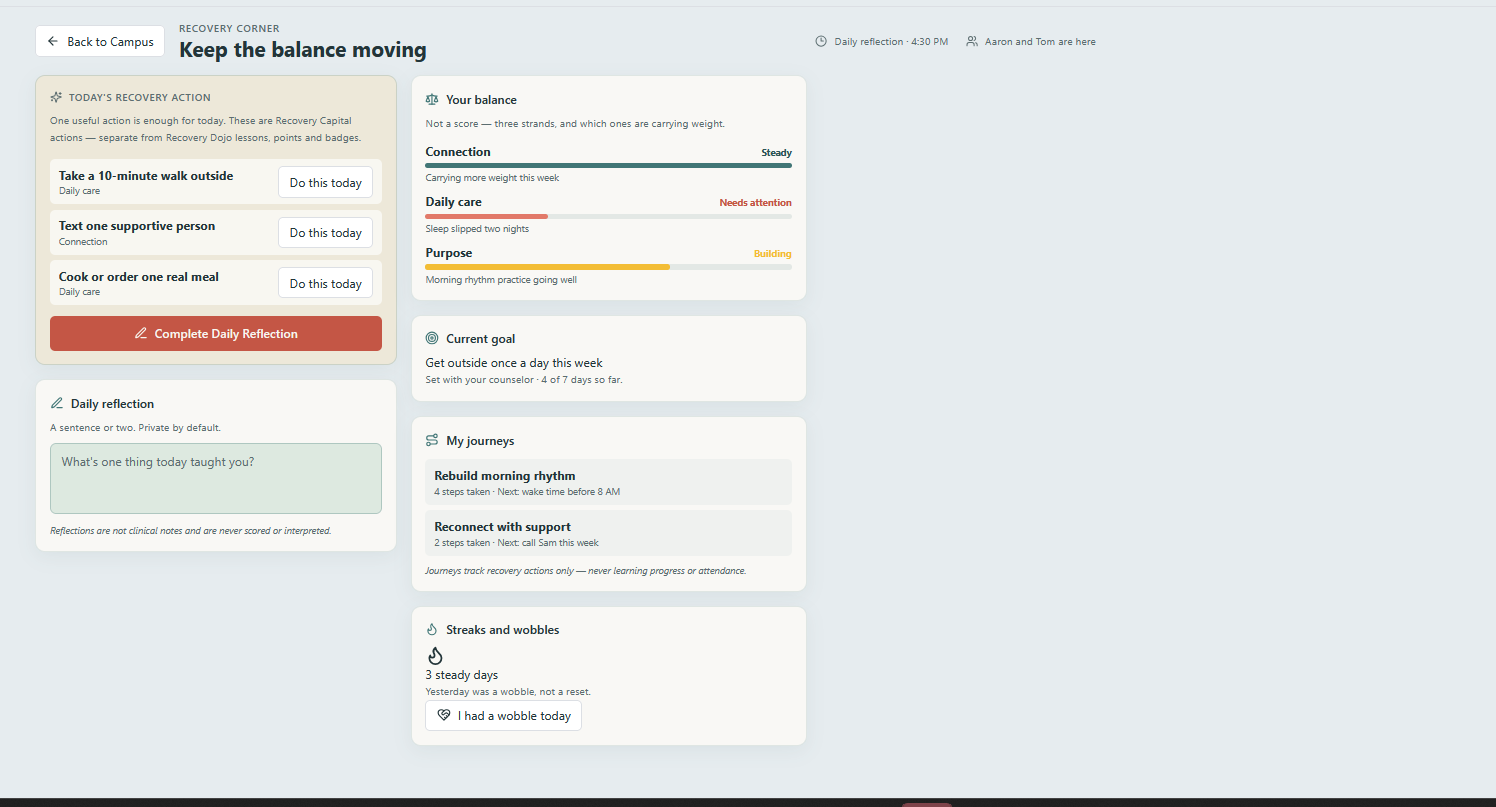Click the Morning rhythm practice going well note
Image resolution: width=1496 pixels, height=807 pixels.
click(501, 280)
